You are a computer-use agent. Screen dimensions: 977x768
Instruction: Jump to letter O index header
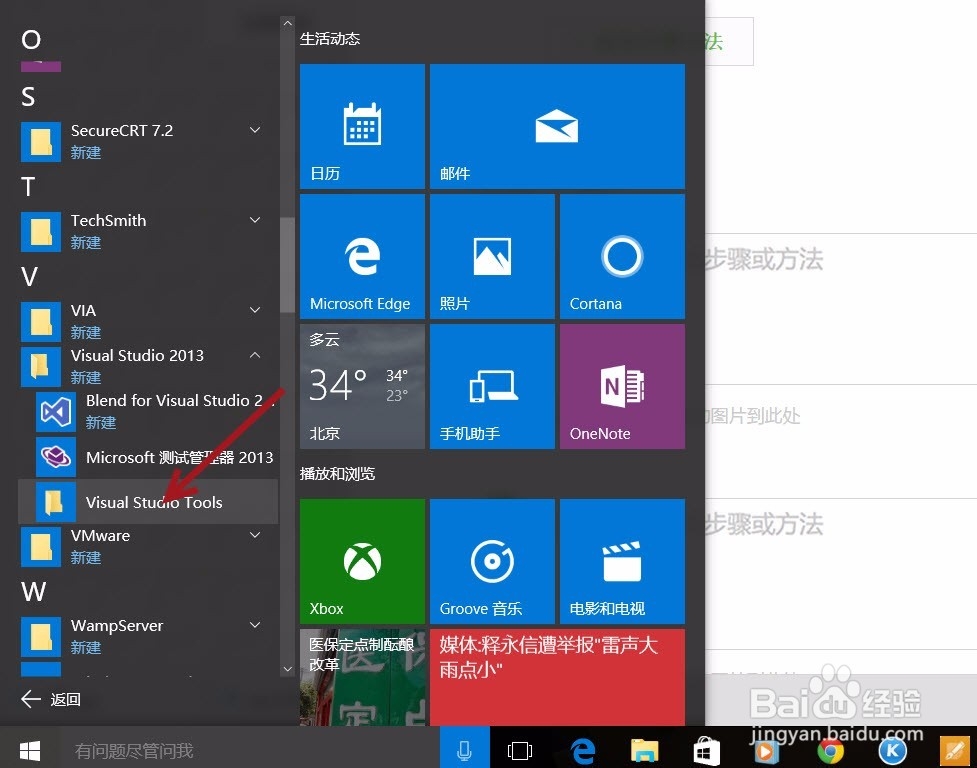point(31,40)
